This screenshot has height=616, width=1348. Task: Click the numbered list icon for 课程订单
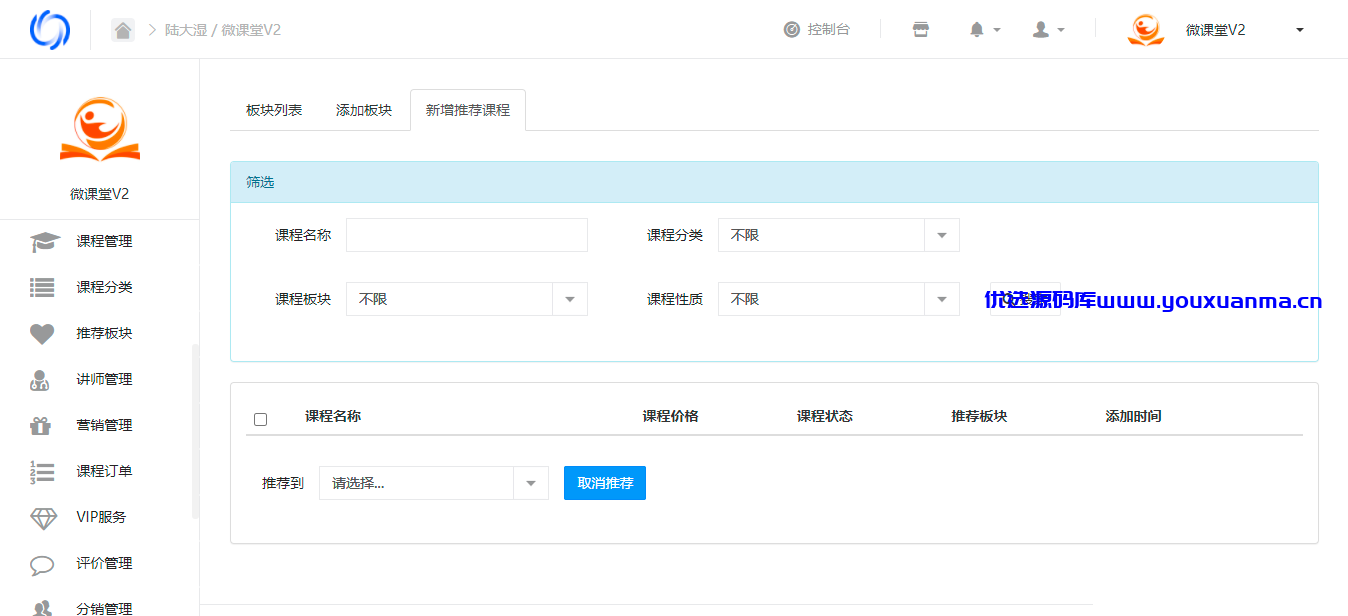[x=42, y=472]
